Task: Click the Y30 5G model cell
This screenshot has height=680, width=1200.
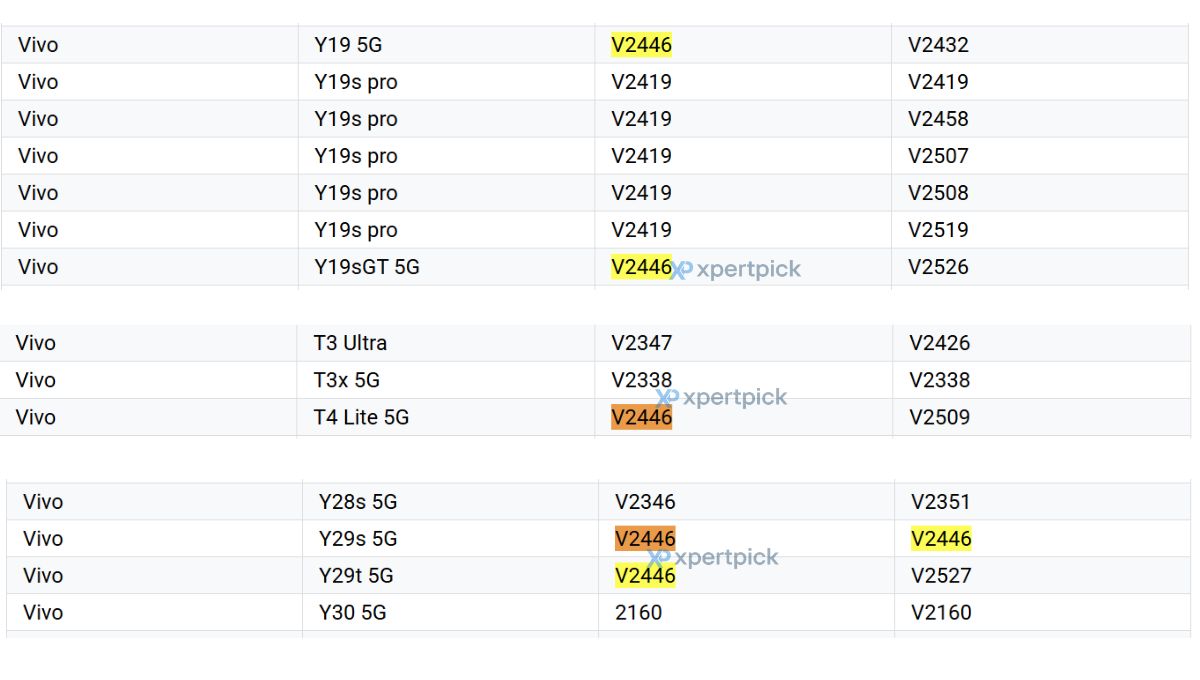Action: (x=352, y=613)
